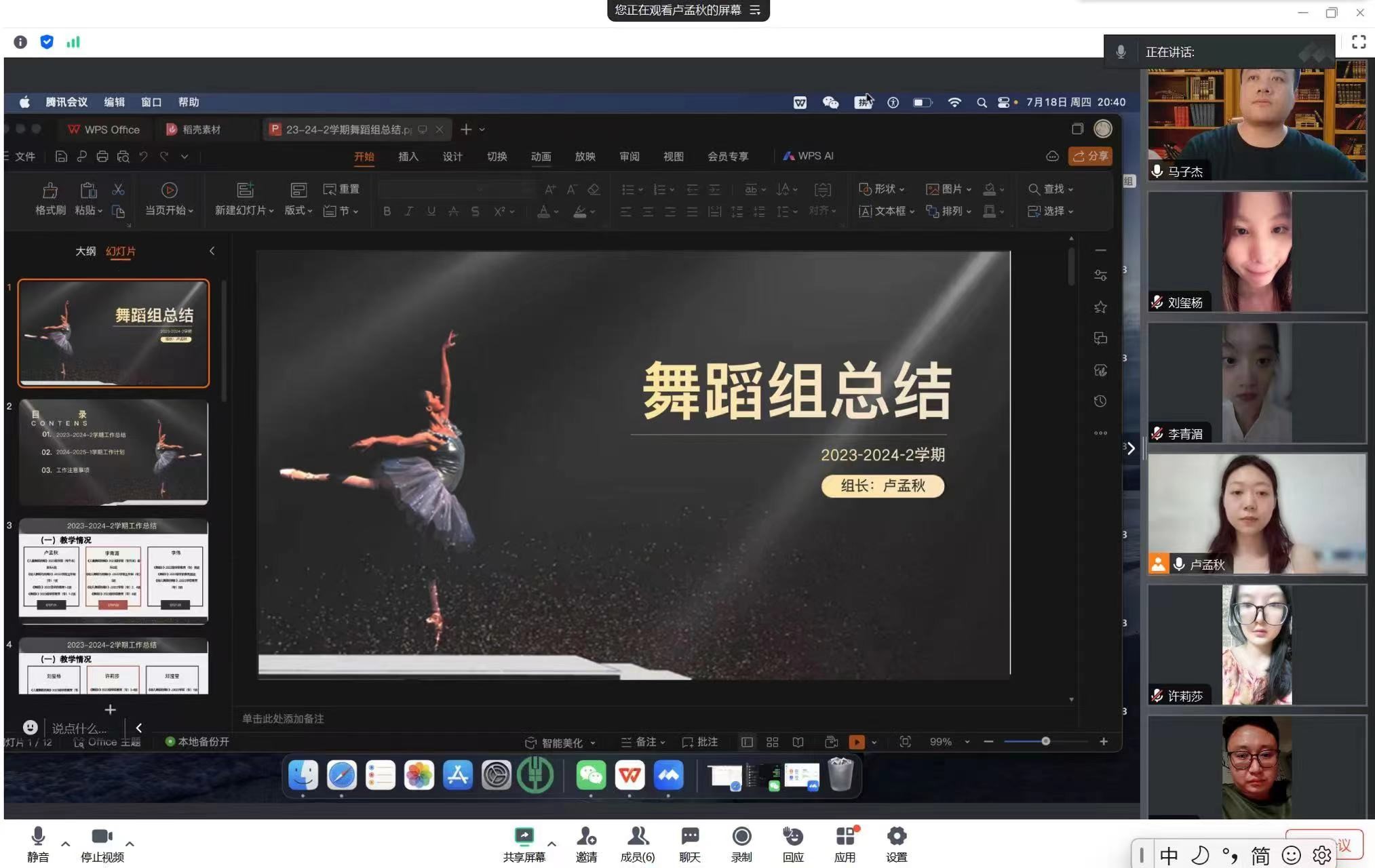This screenshot has height=868, width=1375.
Task: Select 卢孟秋 video thumbnail
Action: pyautogui.click(x=1256, y=513)
